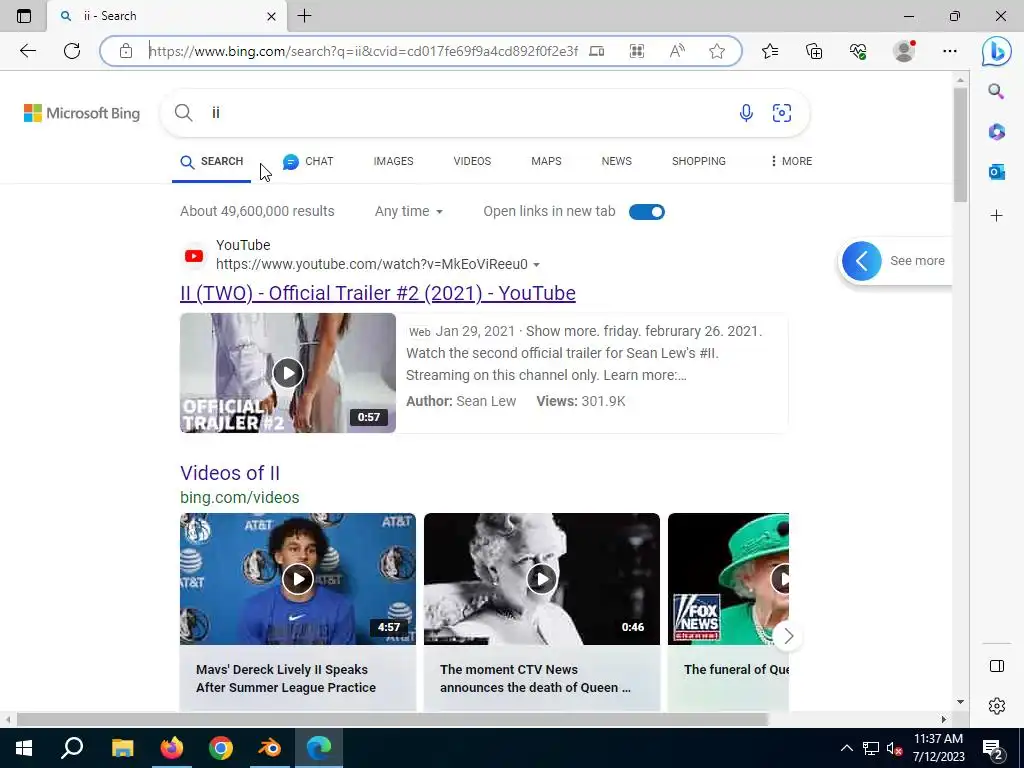Show hidden system tray icons
1024x768 pixels.
coord(846,748)
